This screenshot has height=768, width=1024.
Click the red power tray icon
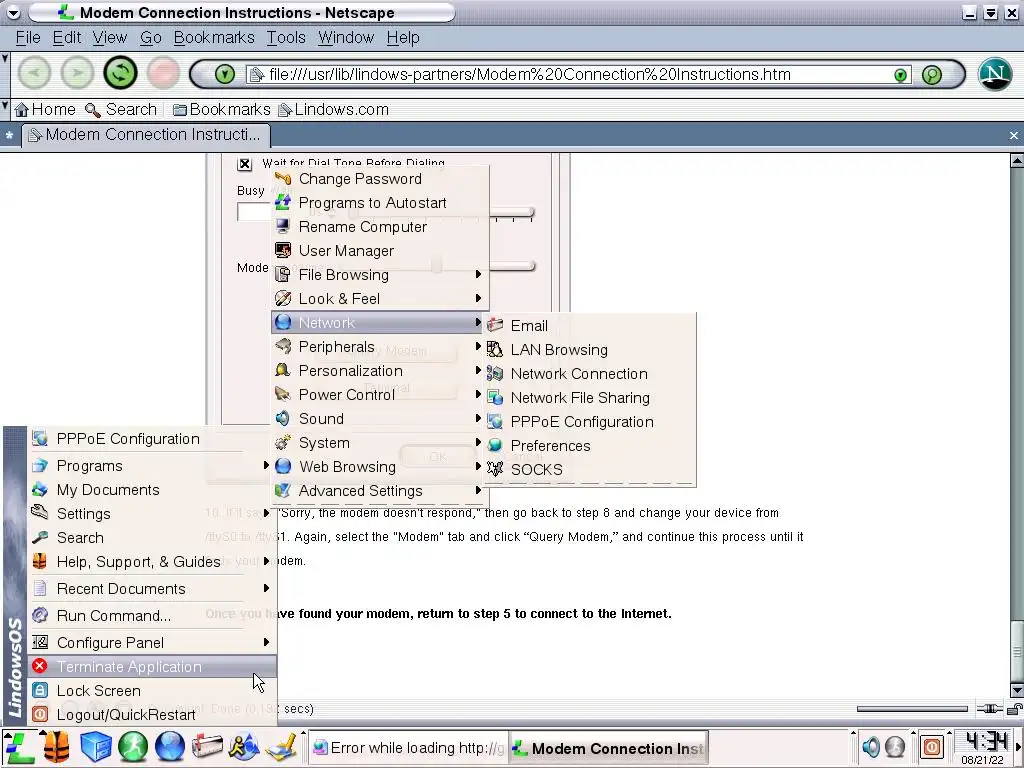pos(932,747)
